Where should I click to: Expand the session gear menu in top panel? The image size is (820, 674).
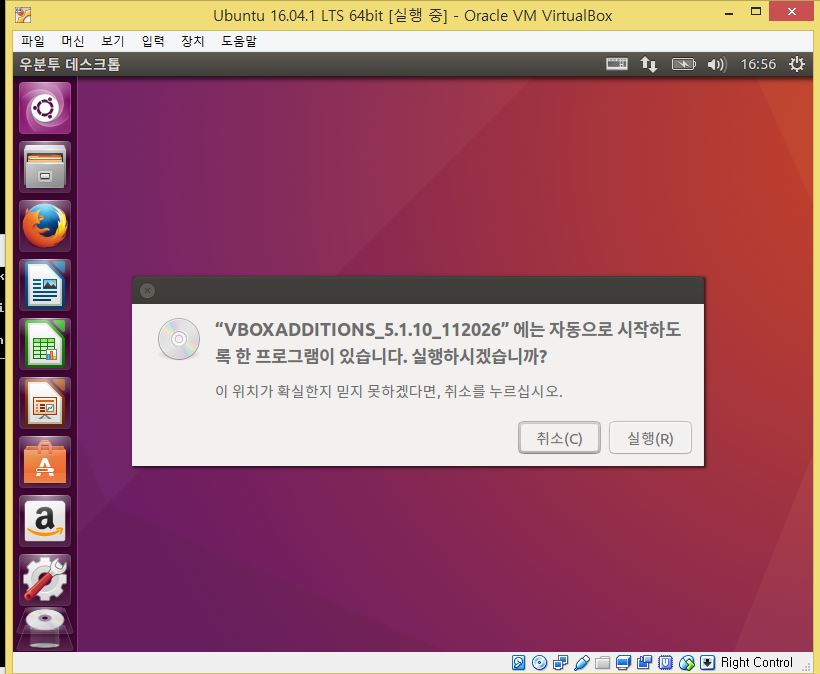pos(796,64)
